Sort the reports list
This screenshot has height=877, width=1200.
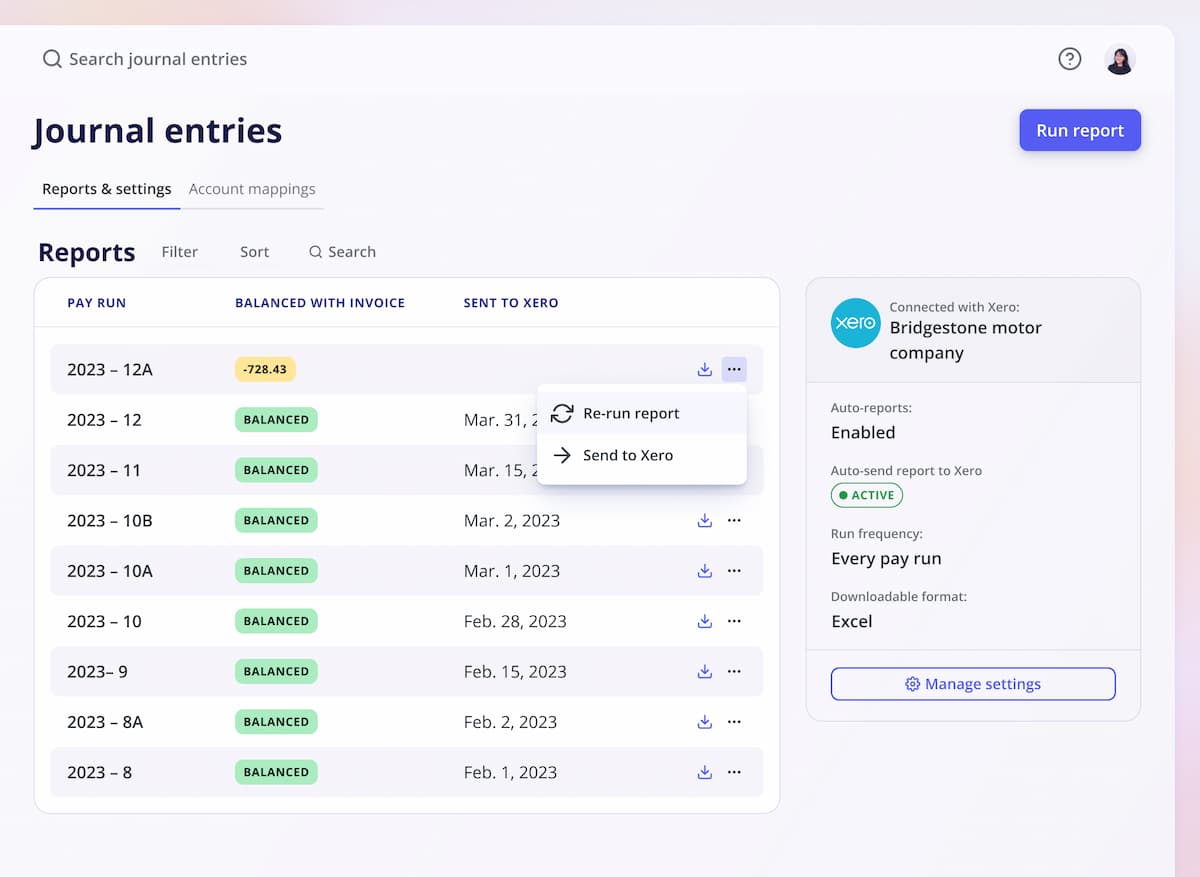coord(254,252)
